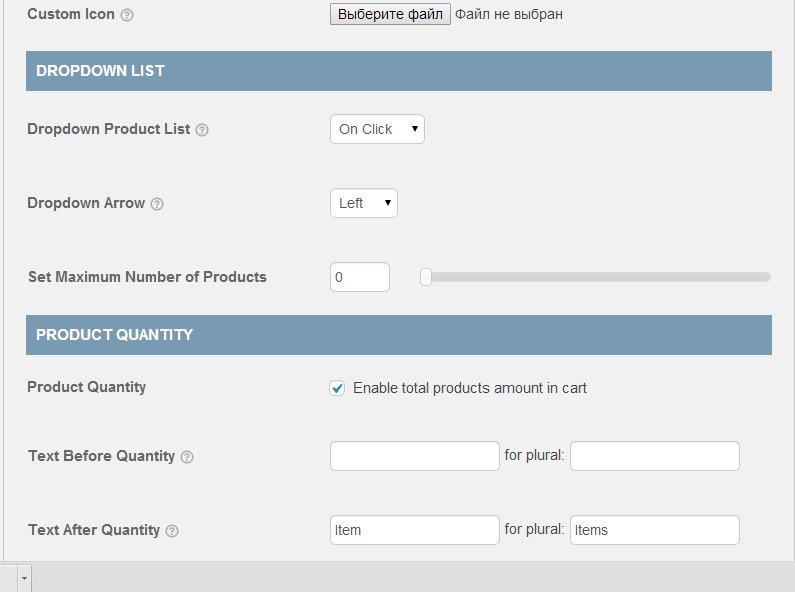Open the On Click dropdown
The width and height of the screenshot is (795, 592).
pyautogui.click(x=377, y=129)
